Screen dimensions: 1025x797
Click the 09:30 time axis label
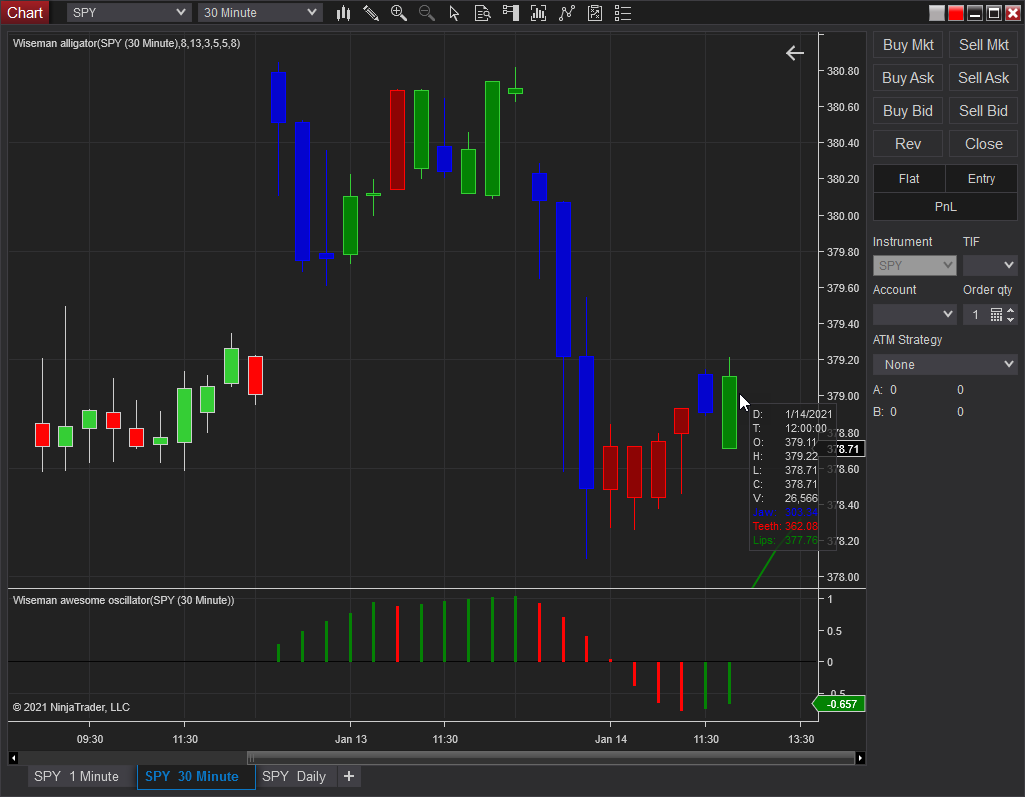pyautogui.click(x=90, y=739)
